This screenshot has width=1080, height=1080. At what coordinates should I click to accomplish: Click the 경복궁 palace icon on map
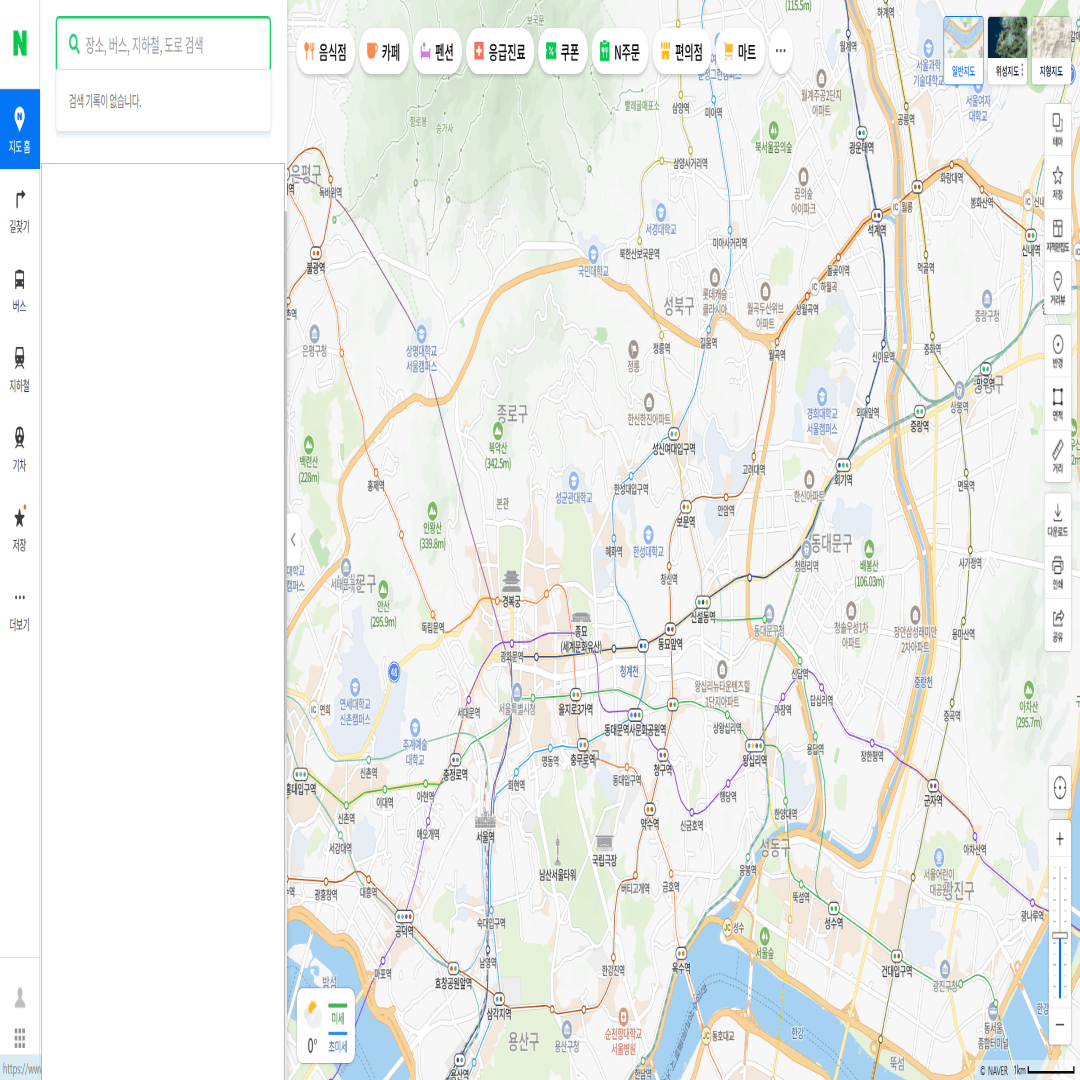point(511,582)
